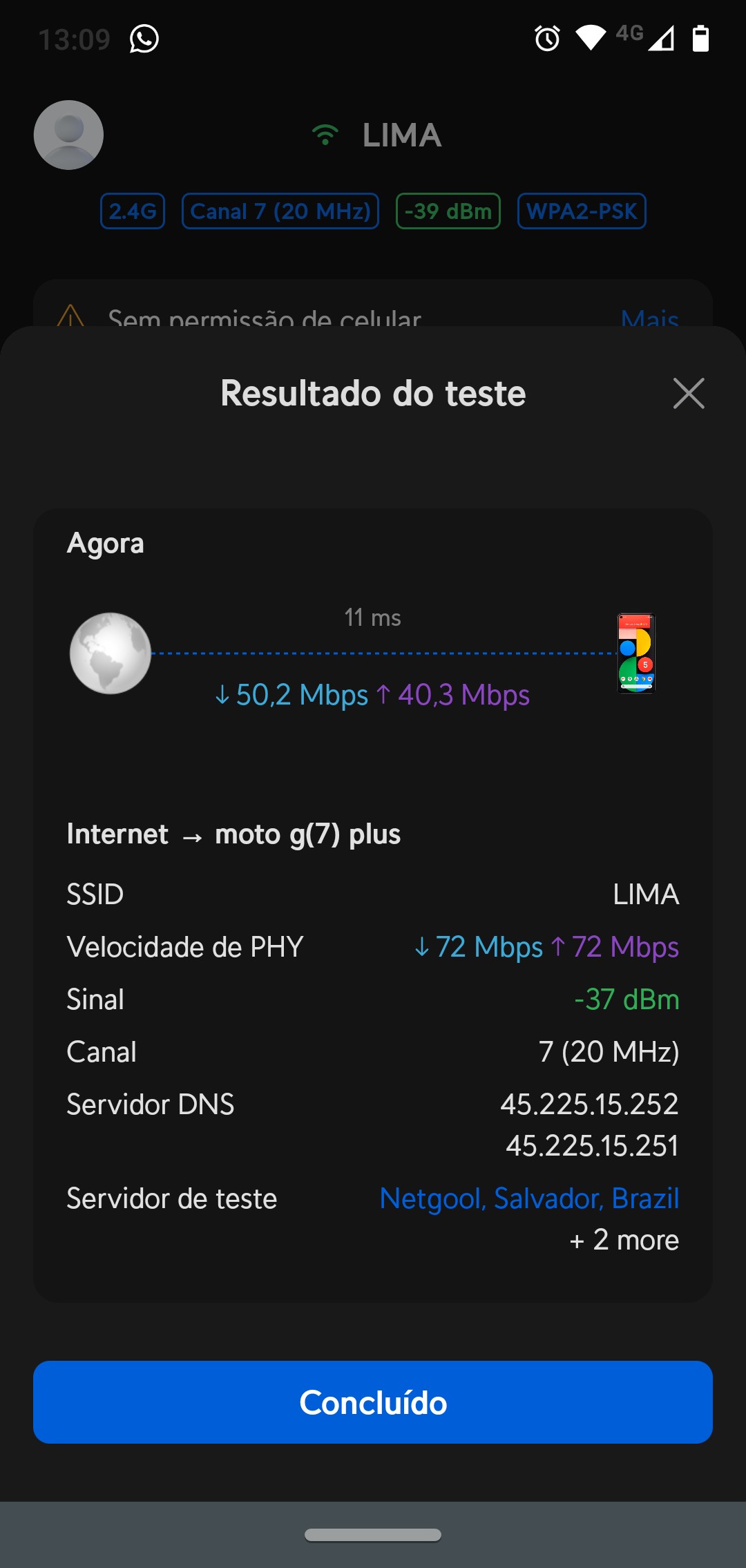Open the WhatsApp notification icon
This screenshot has width=746, height=1568.
click(144, 39)
